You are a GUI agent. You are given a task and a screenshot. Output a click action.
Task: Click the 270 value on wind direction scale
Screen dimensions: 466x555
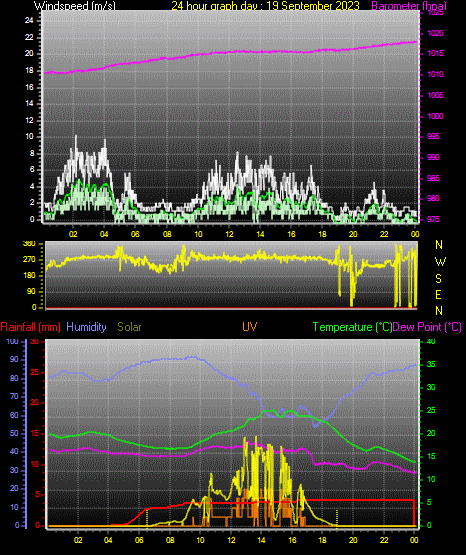coord(29,259)
